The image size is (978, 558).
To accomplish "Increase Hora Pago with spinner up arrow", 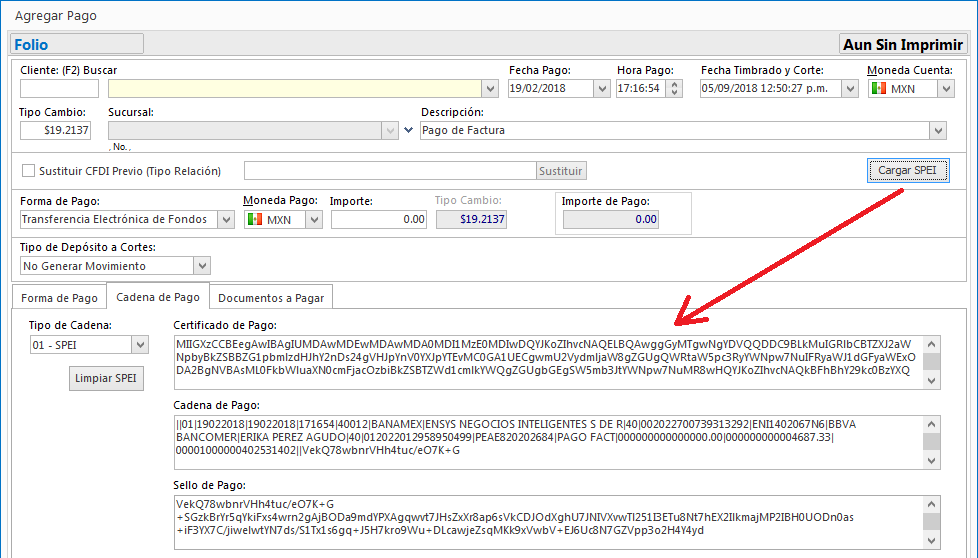I will tap(675, 84).
